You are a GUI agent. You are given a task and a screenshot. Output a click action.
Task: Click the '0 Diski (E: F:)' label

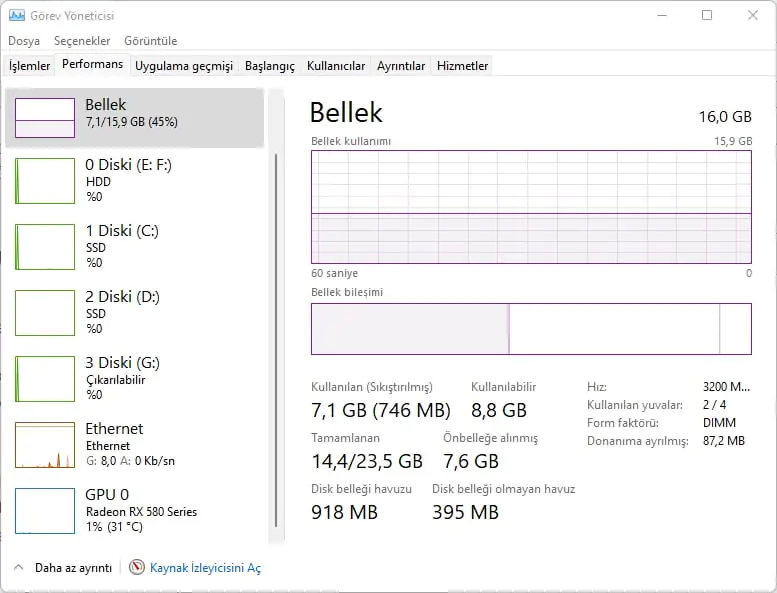[x=128, y=164]
